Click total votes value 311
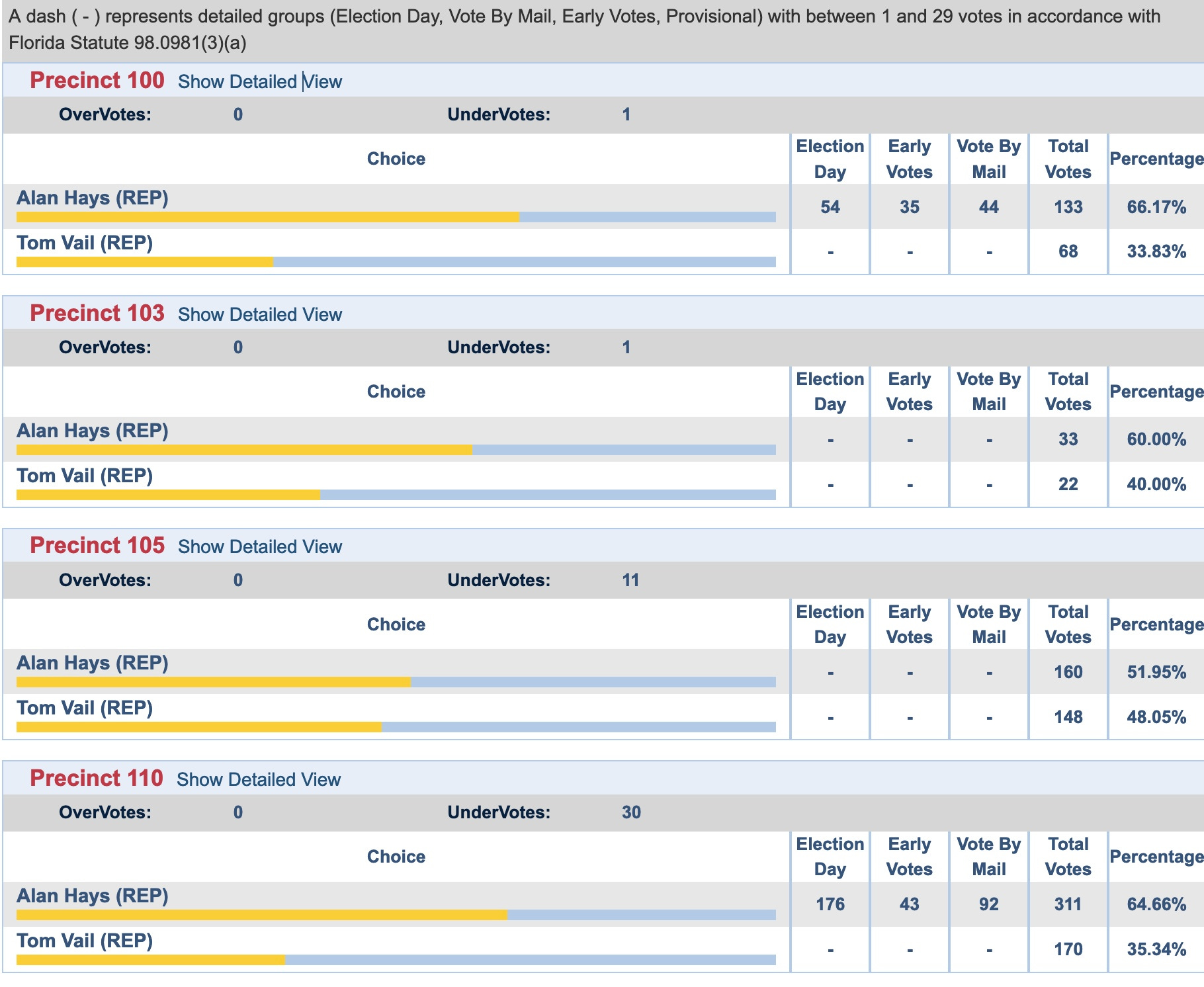Image resolution: width=1204 pixels, height=987 pixels. (1068, 904)
